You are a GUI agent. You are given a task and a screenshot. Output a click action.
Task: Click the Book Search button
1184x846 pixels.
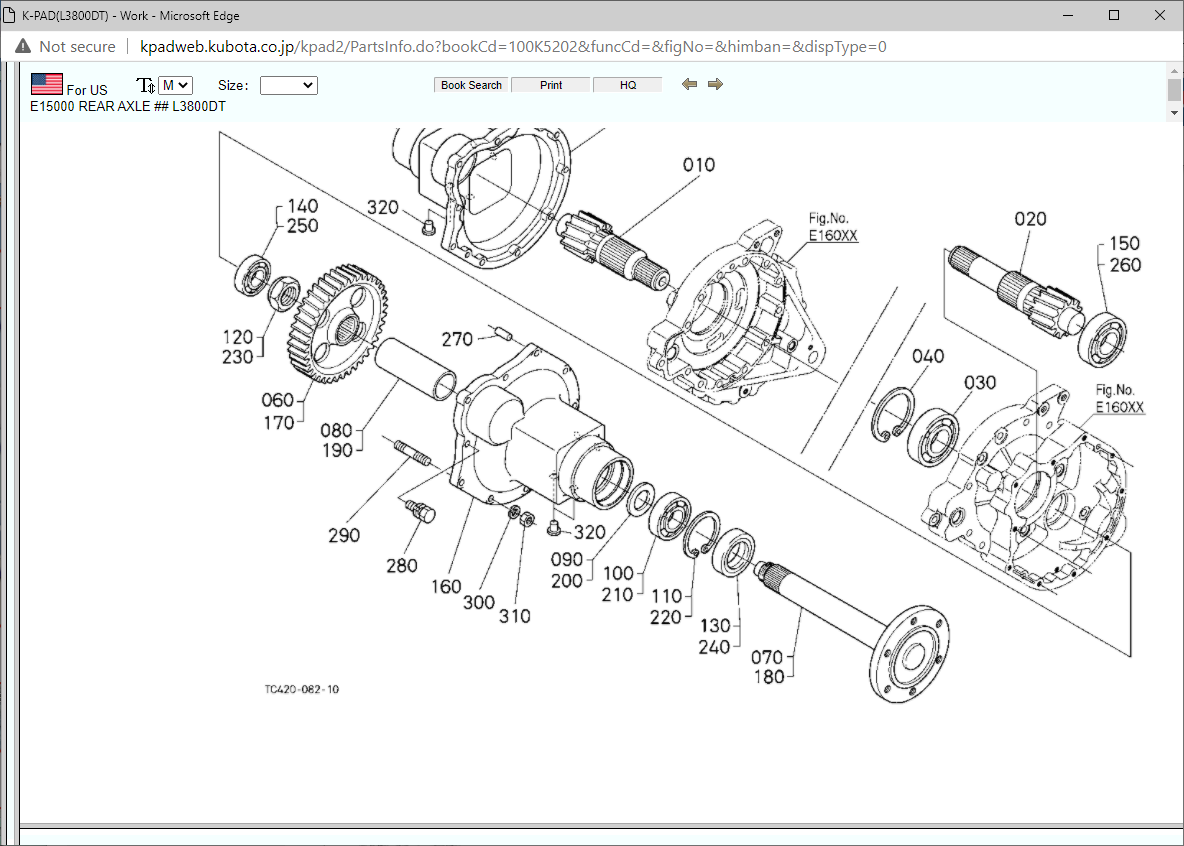471,85
